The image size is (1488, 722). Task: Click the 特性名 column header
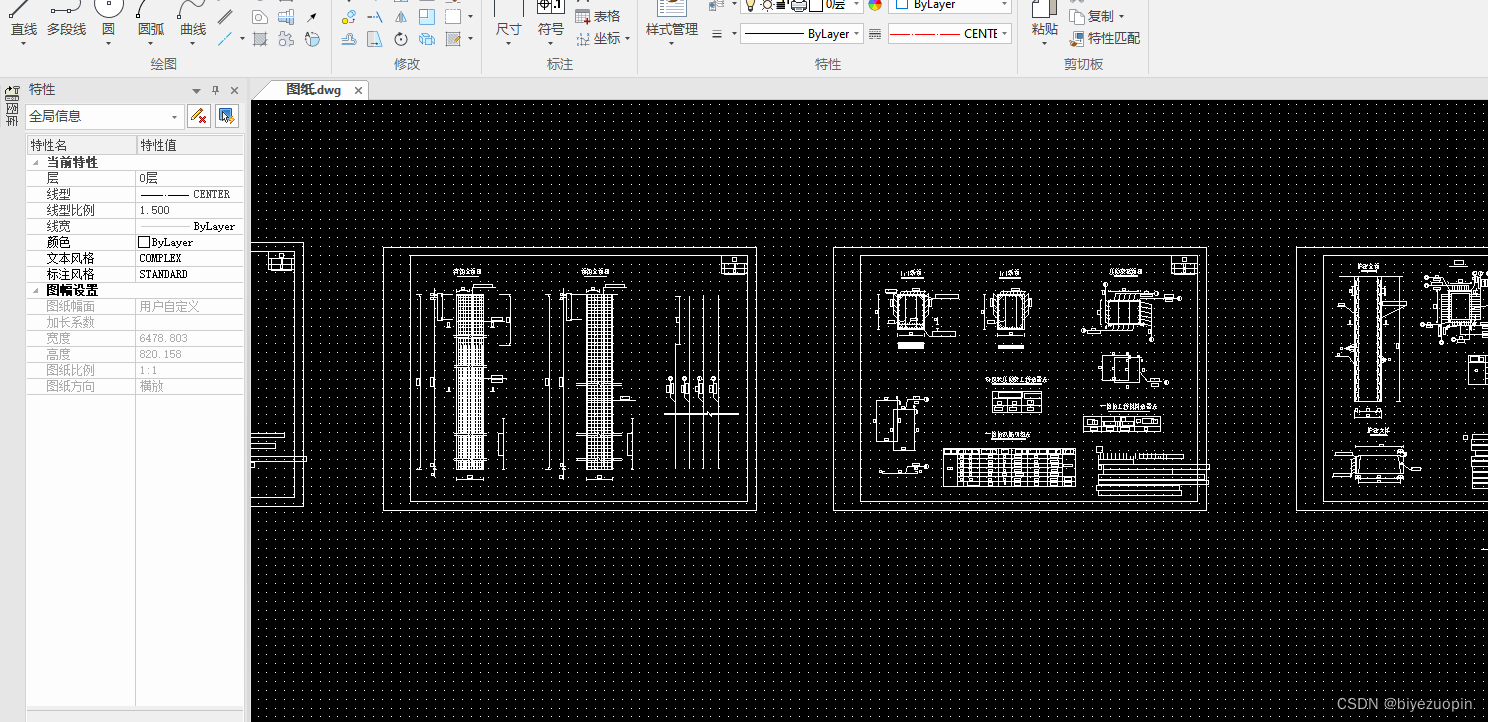(x=81, y=146)
